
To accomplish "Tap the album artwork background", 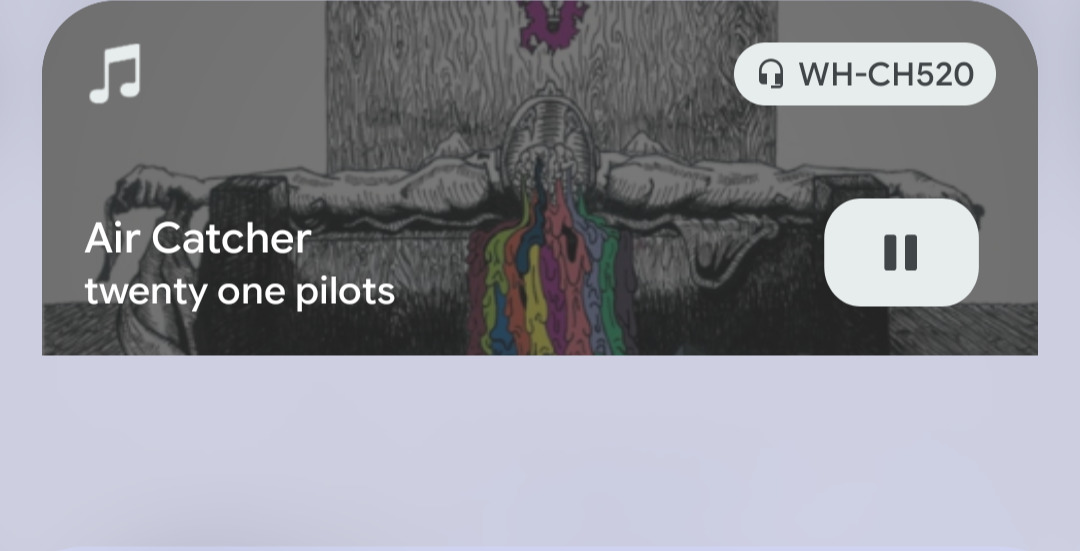I will (540, 178).
